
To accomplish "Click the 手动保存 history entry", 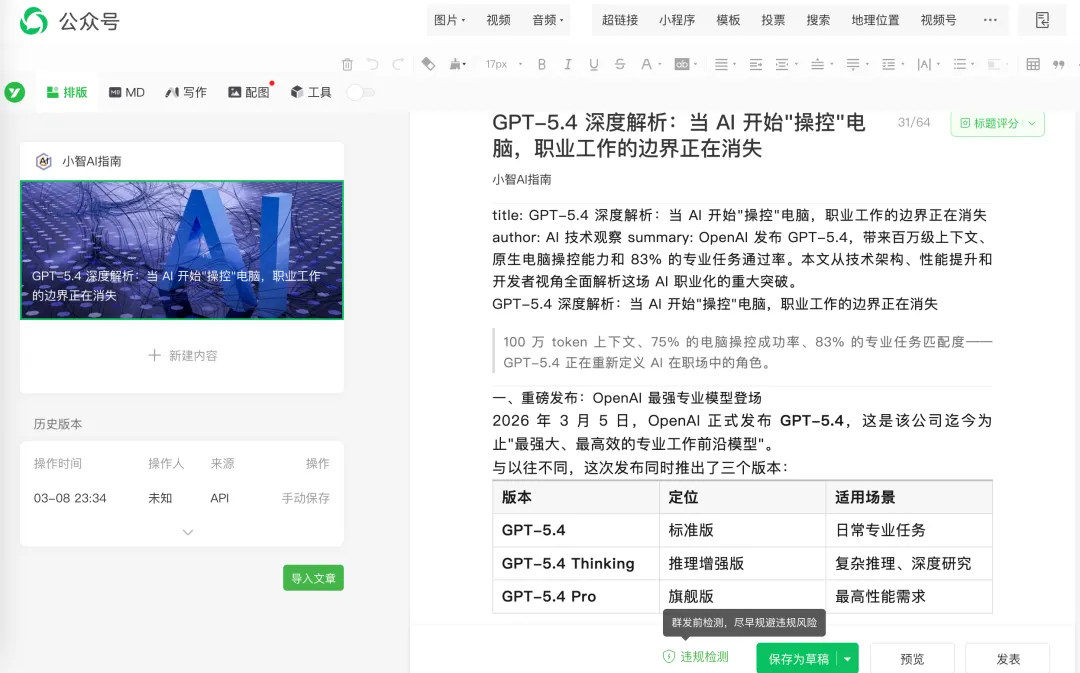I will [x=305, y=498].
